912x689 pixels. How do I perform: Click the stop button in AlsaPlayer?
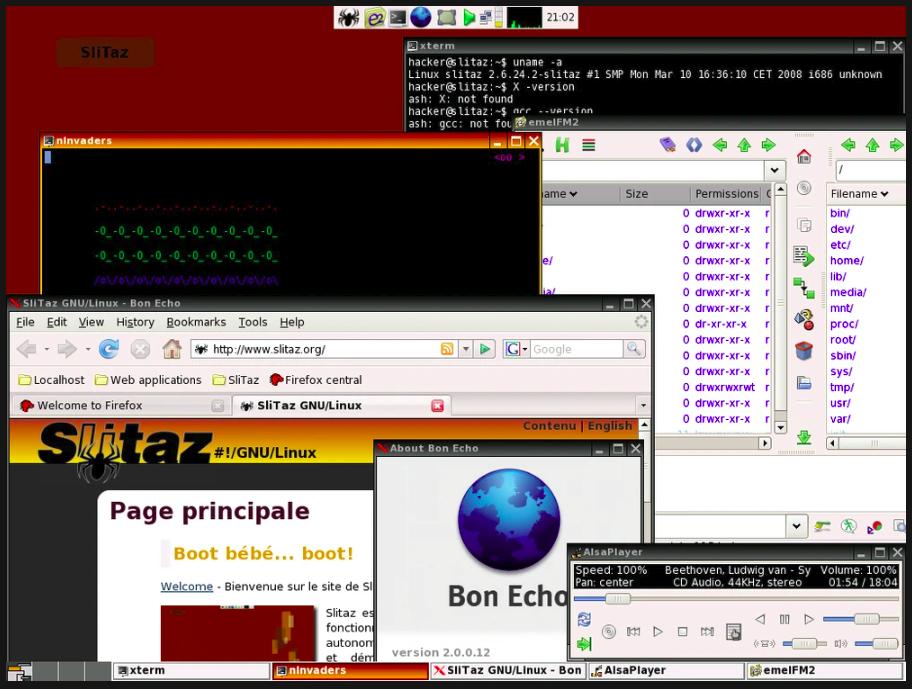682,632
